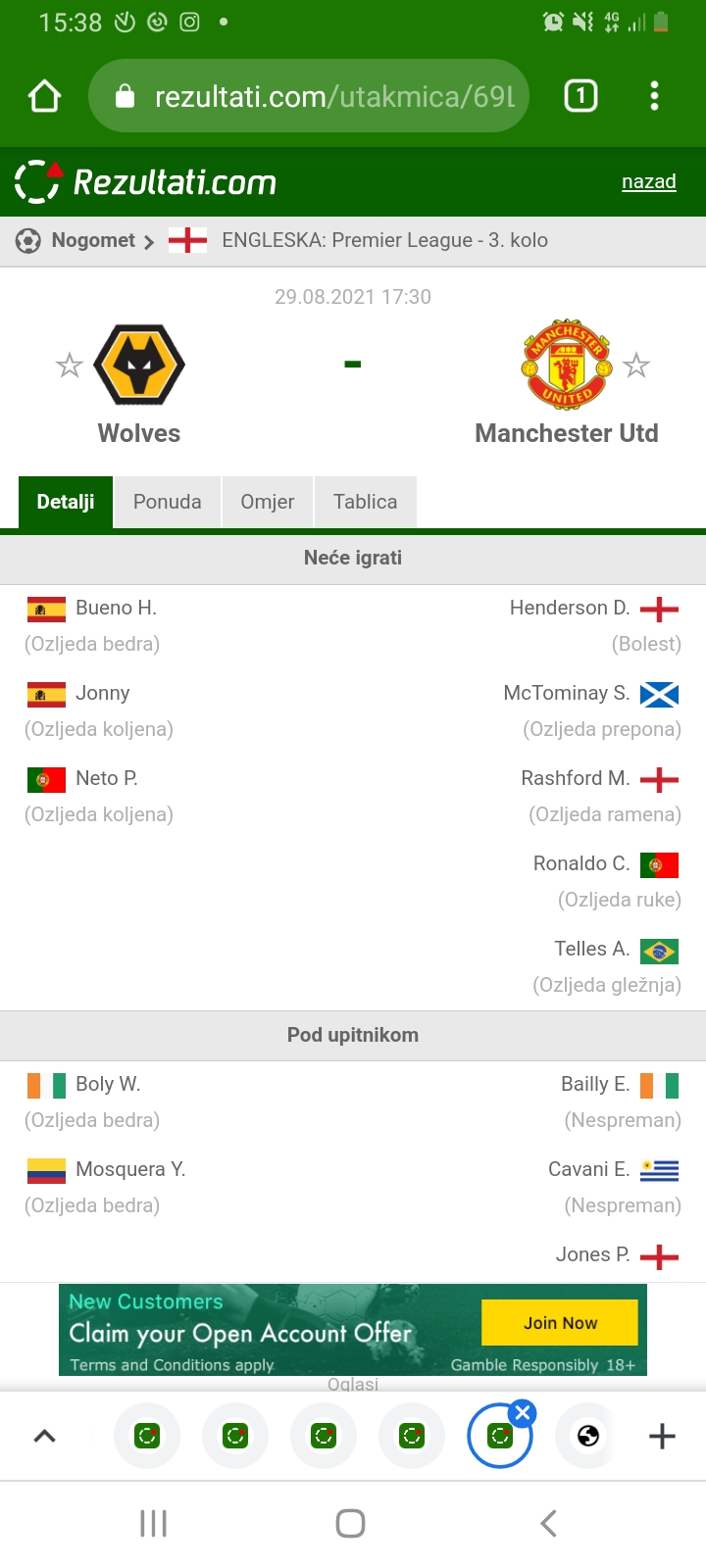Image resolution: width=706 pixels, height=1568 pixels.
Task: Tap the Manchester United club crest
Action: (x=567, y=364)
